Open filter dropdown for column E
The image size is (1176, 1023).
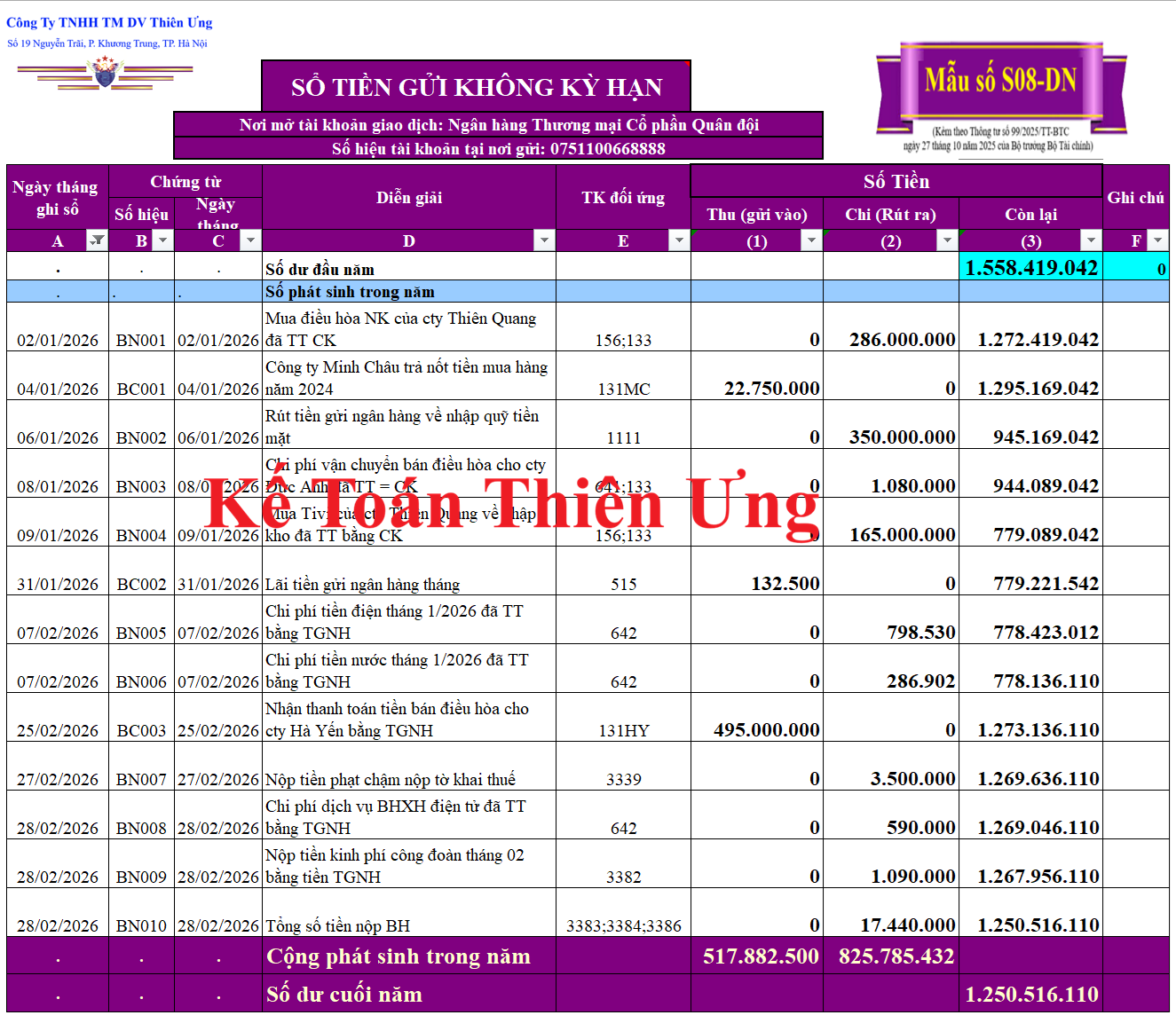click(679, 240)
